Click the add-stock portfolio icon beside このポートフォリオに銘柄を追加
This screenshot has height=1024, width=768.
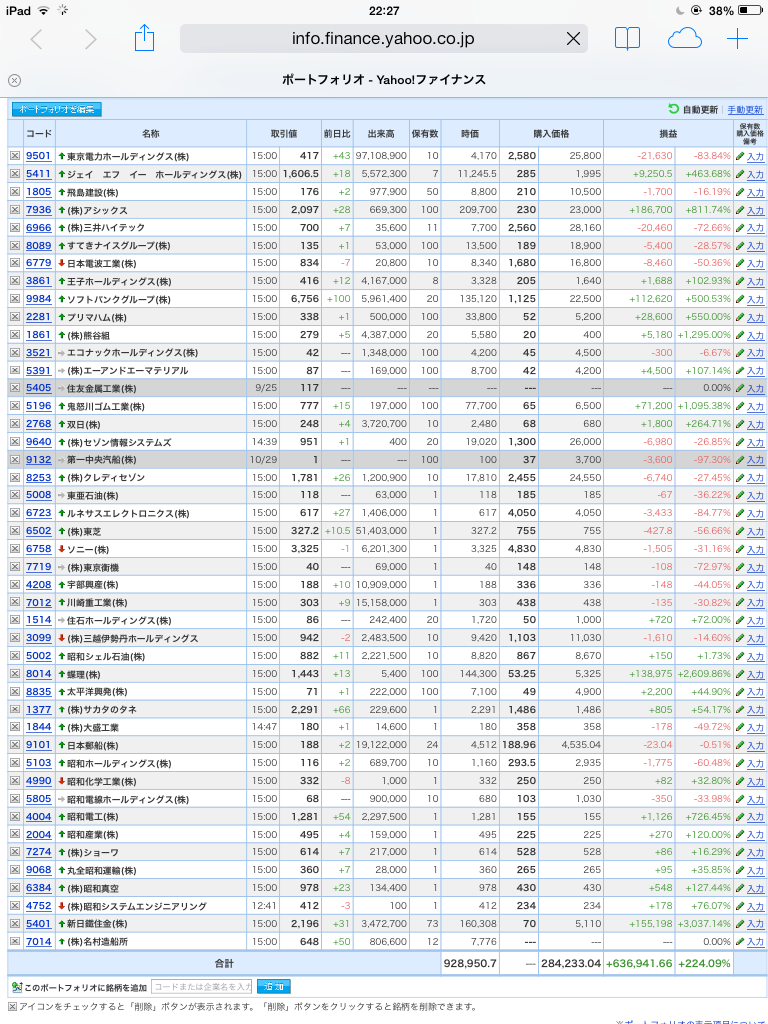(16, 986)
